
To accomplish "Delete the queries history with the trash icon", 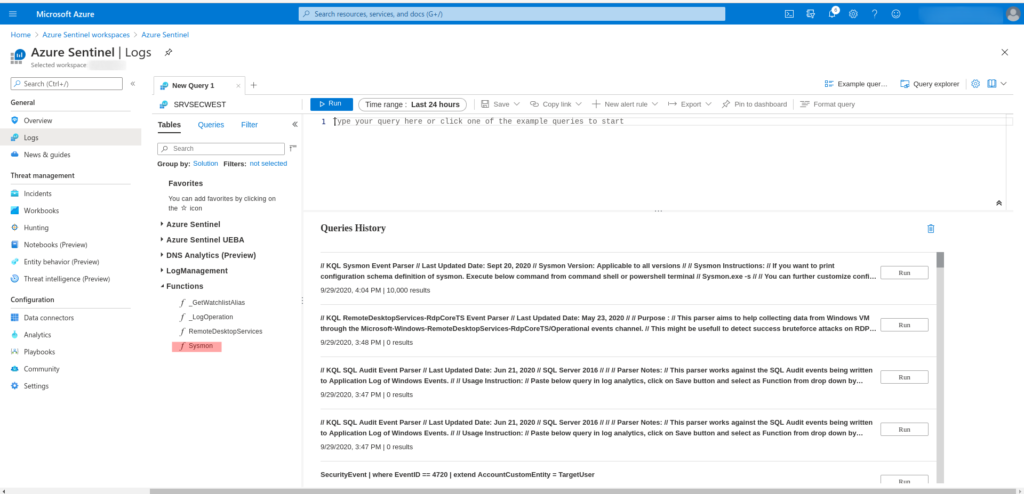I will coord(931,229).
